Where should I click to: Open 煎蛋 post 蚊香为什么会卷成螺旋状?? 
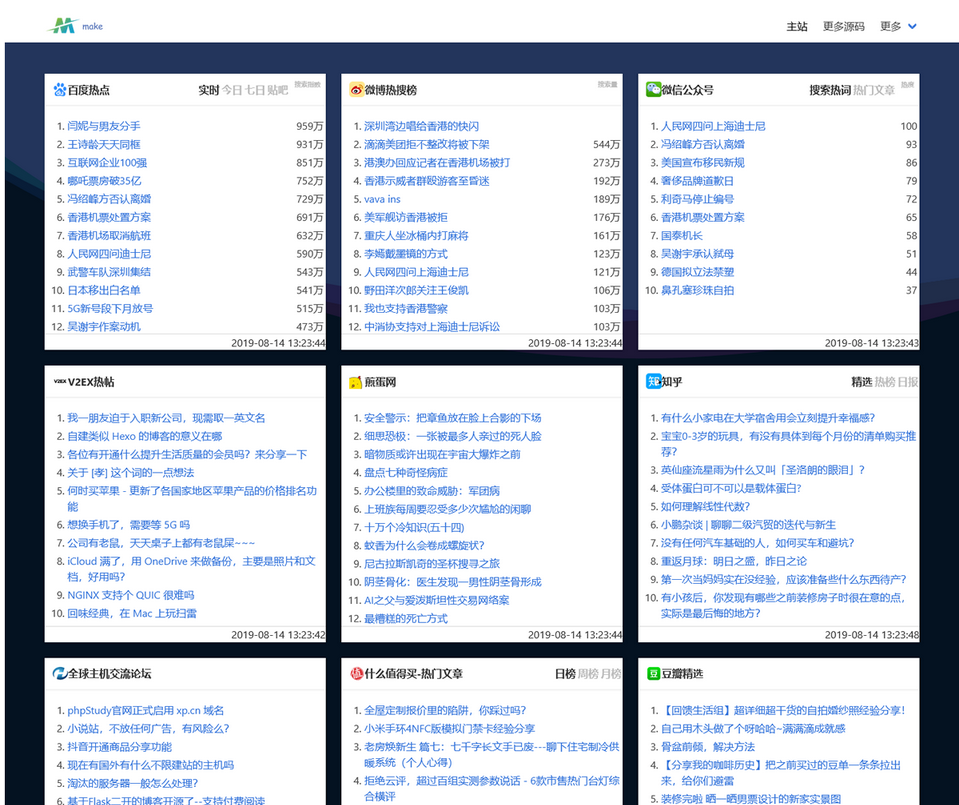click(x=424, y=545)
